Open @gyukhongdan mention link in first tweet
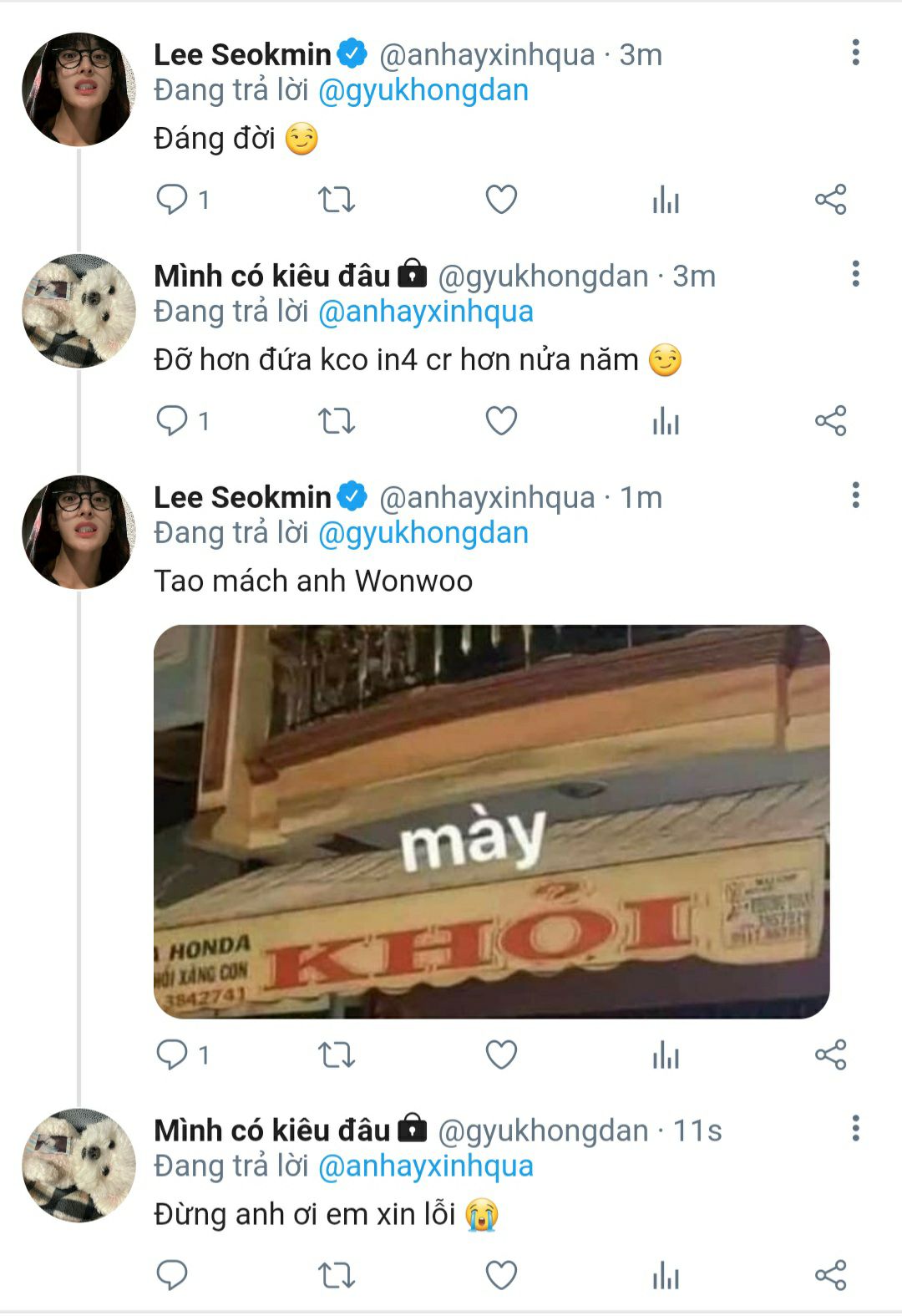This screenshot has width=902, height=1316. [423, 90]
